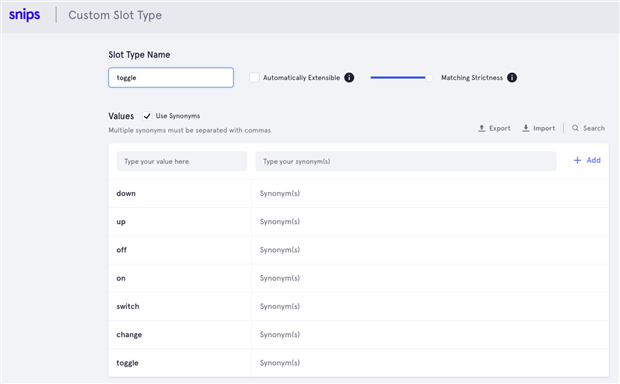Show info for Matching Strictness
The height and width of the screenshot is (384, 620).
(x=512, y=78)
